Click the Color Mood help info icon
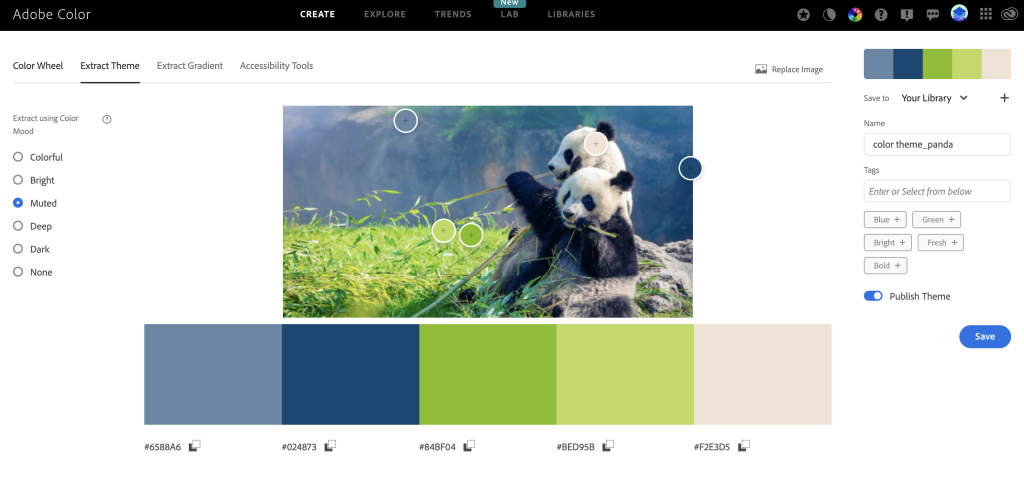 (x=107, y=120)
